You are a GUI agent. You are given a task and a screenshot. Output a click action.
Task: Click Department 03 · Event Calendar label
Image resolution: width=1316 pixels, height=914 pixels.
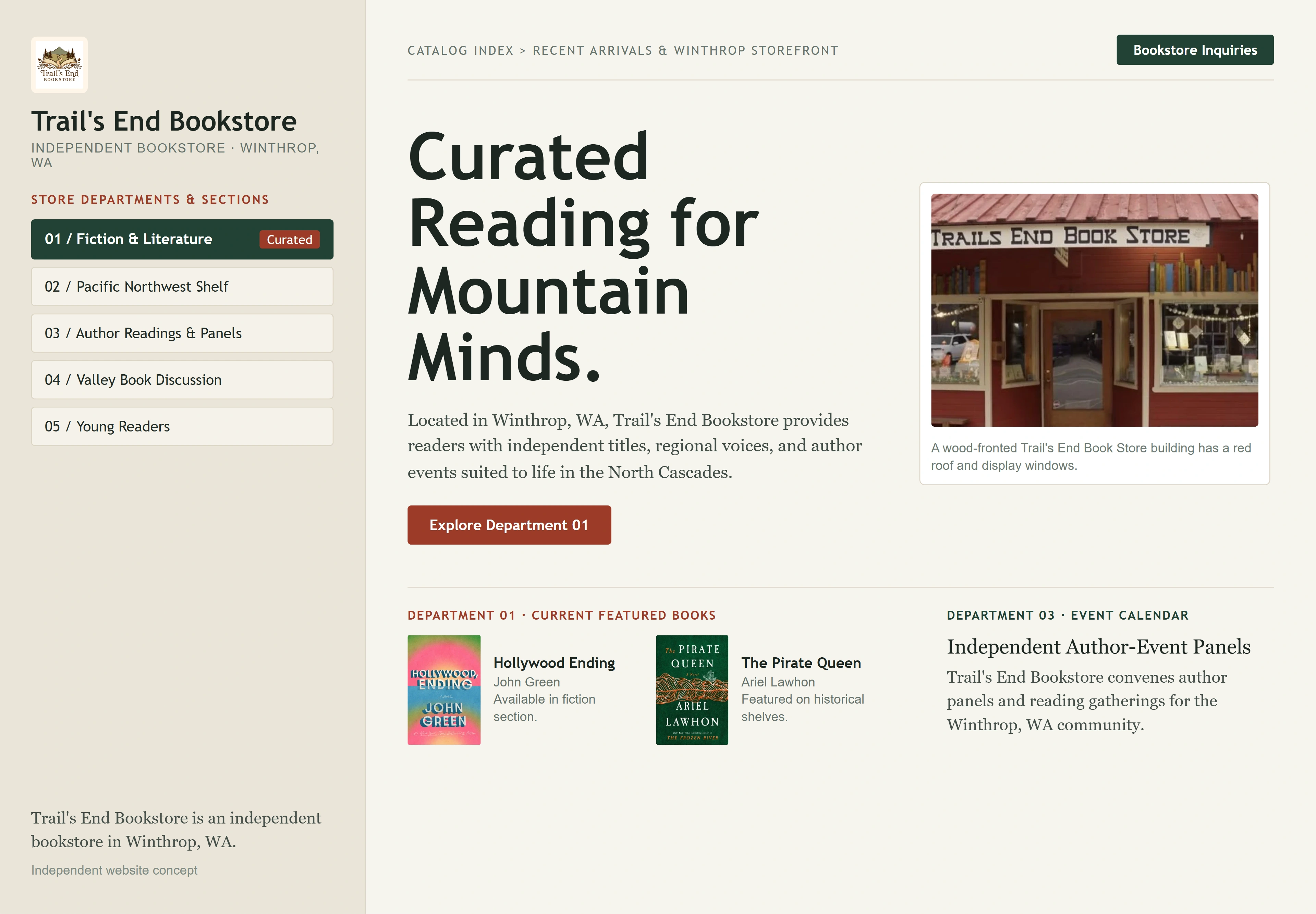(1068, 615)
